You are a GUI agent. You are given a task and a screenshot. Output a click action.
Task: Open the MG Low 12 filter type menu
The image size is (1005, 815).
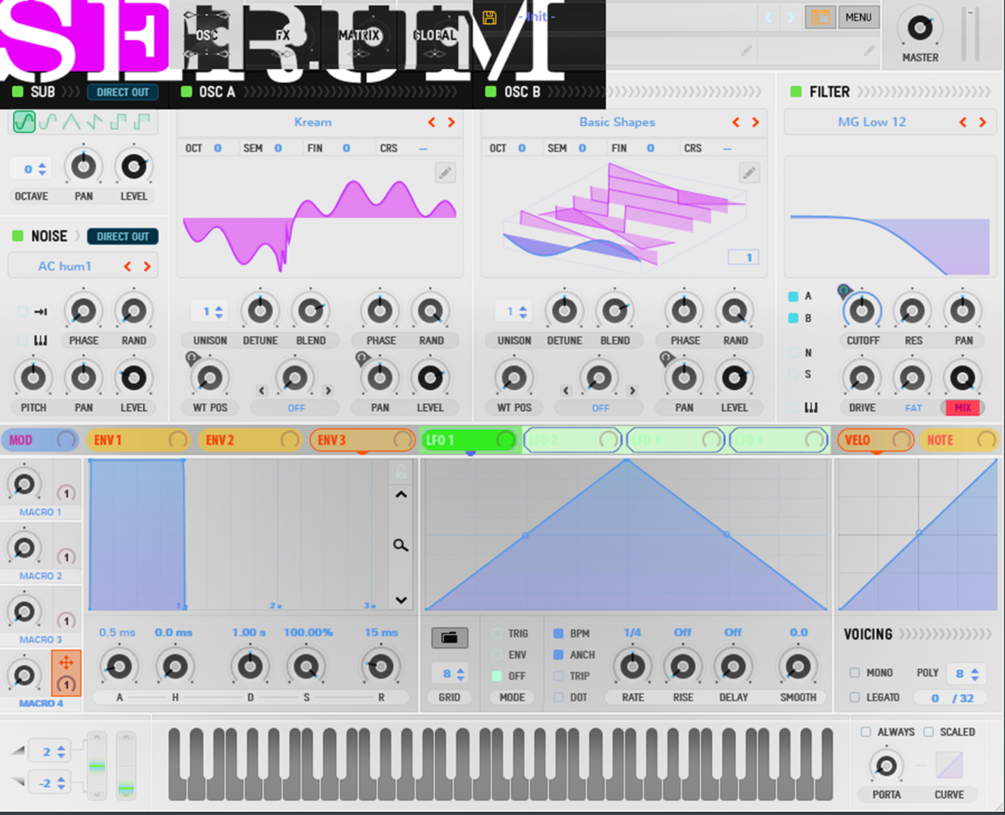click(872, 122)
